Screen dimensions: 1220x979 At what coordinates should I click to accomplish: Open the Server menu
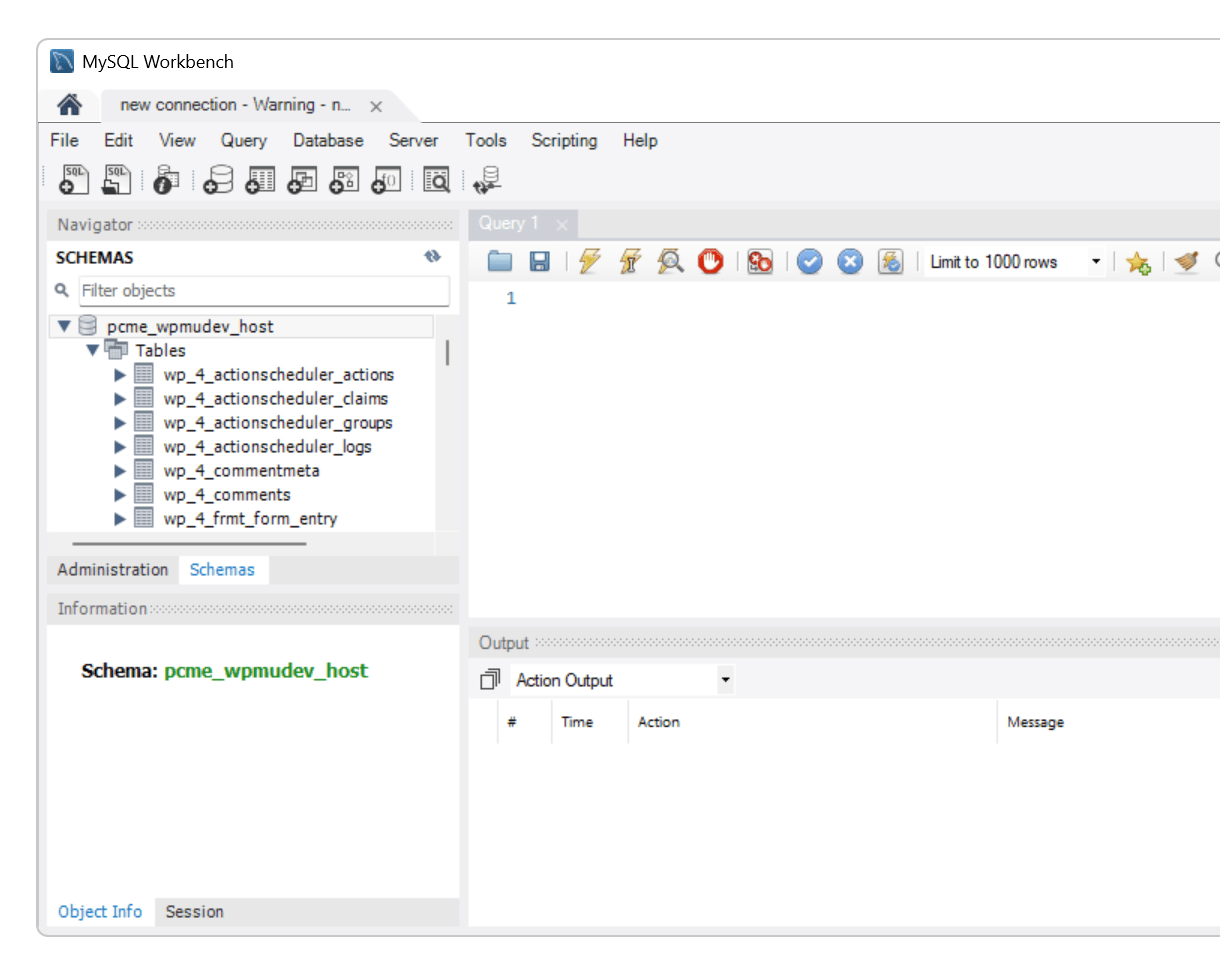point(414,140)
